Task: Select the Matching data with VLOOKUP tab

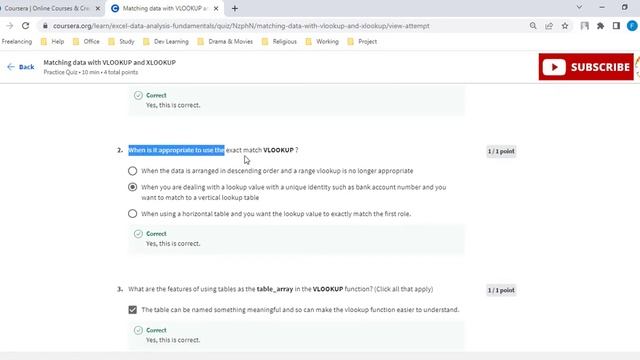Action: pos(165,8)
